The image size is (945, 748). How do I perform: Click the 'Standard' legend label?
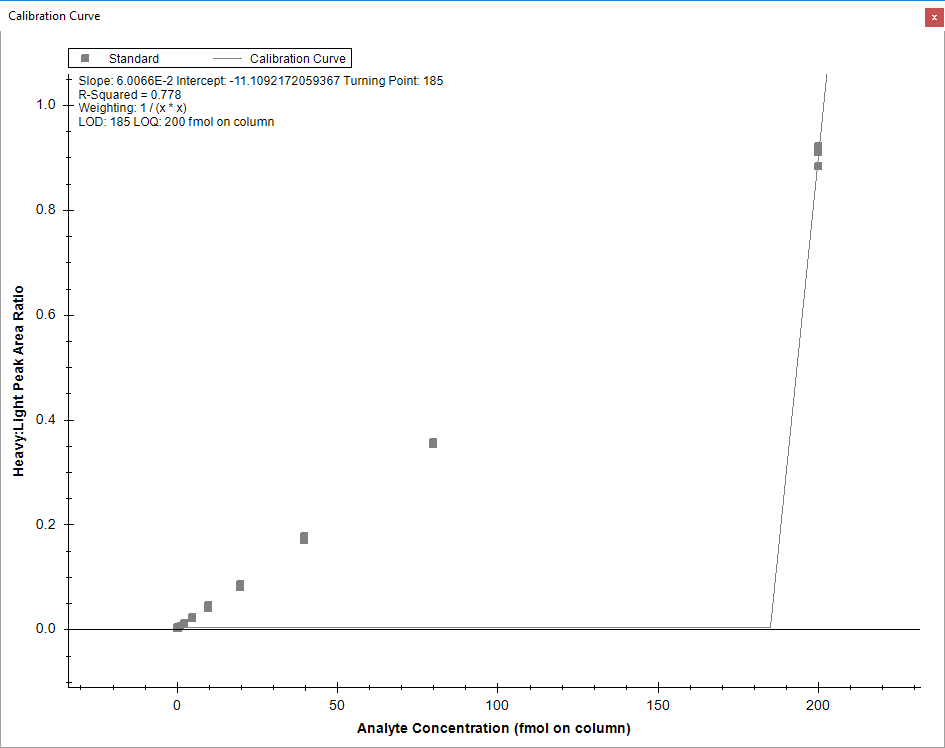[x=134, y=59]
